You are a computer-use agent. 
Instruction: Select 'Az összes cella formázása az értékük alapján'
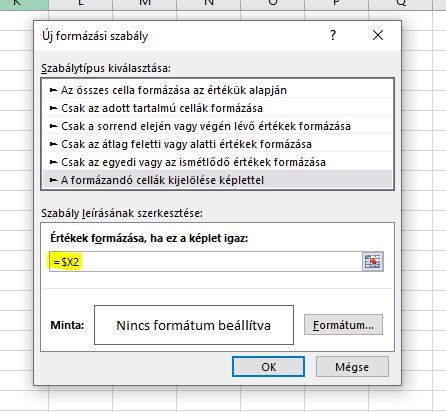point(218,90)
